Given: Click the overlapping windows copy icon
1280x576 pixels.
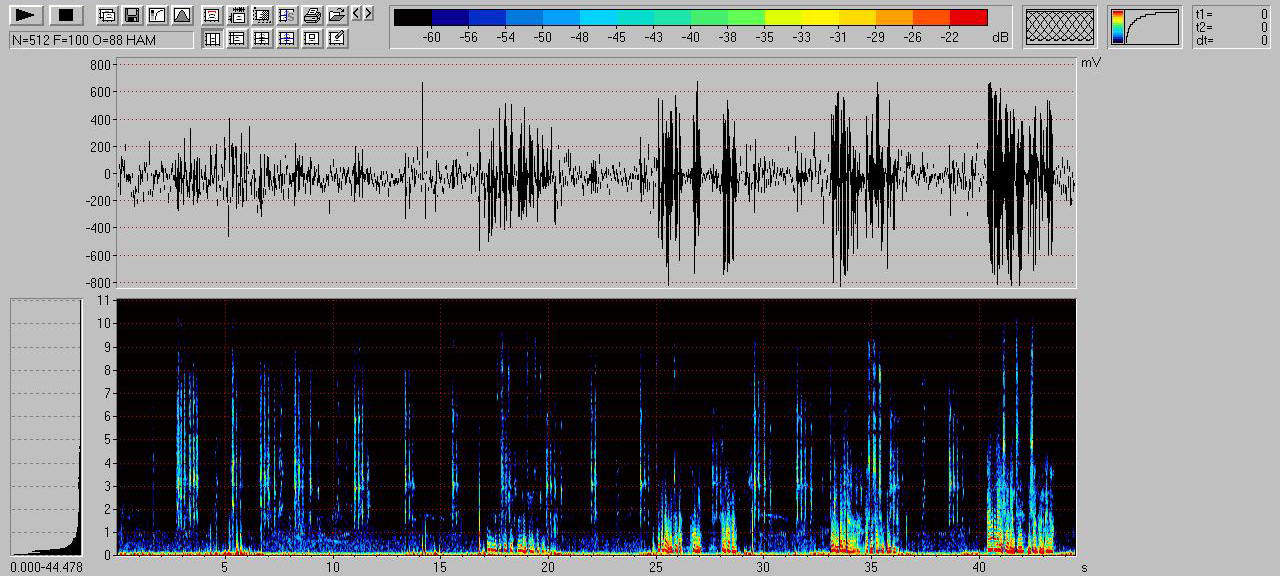Looking at the screenshot, I should 107,15.
